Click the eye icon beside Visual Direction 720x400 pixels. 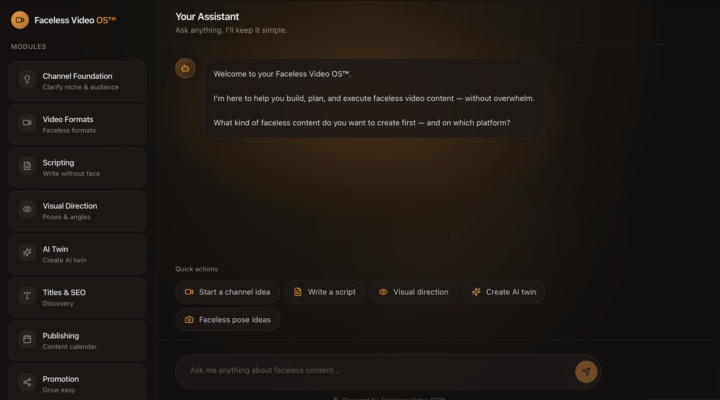pos(27,210)
